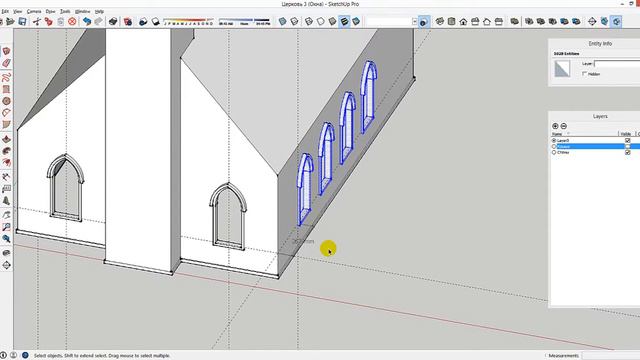Toggle the highlighted Display Section Cuts button
This screenshot has height=360, width=640.
[616, 21]
